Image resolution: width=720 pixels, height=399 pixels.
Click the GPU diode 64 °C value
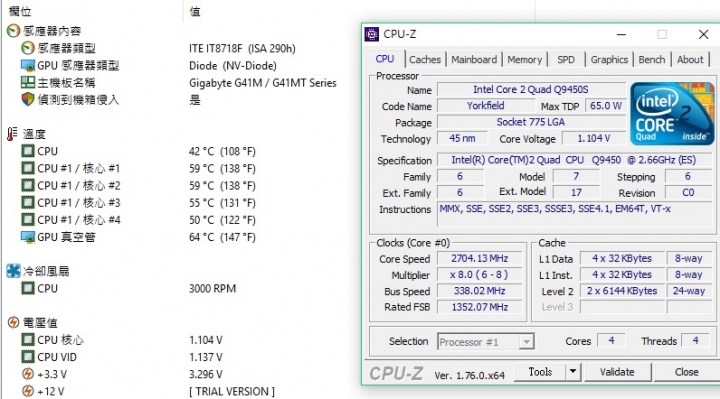tap(222, 237)
